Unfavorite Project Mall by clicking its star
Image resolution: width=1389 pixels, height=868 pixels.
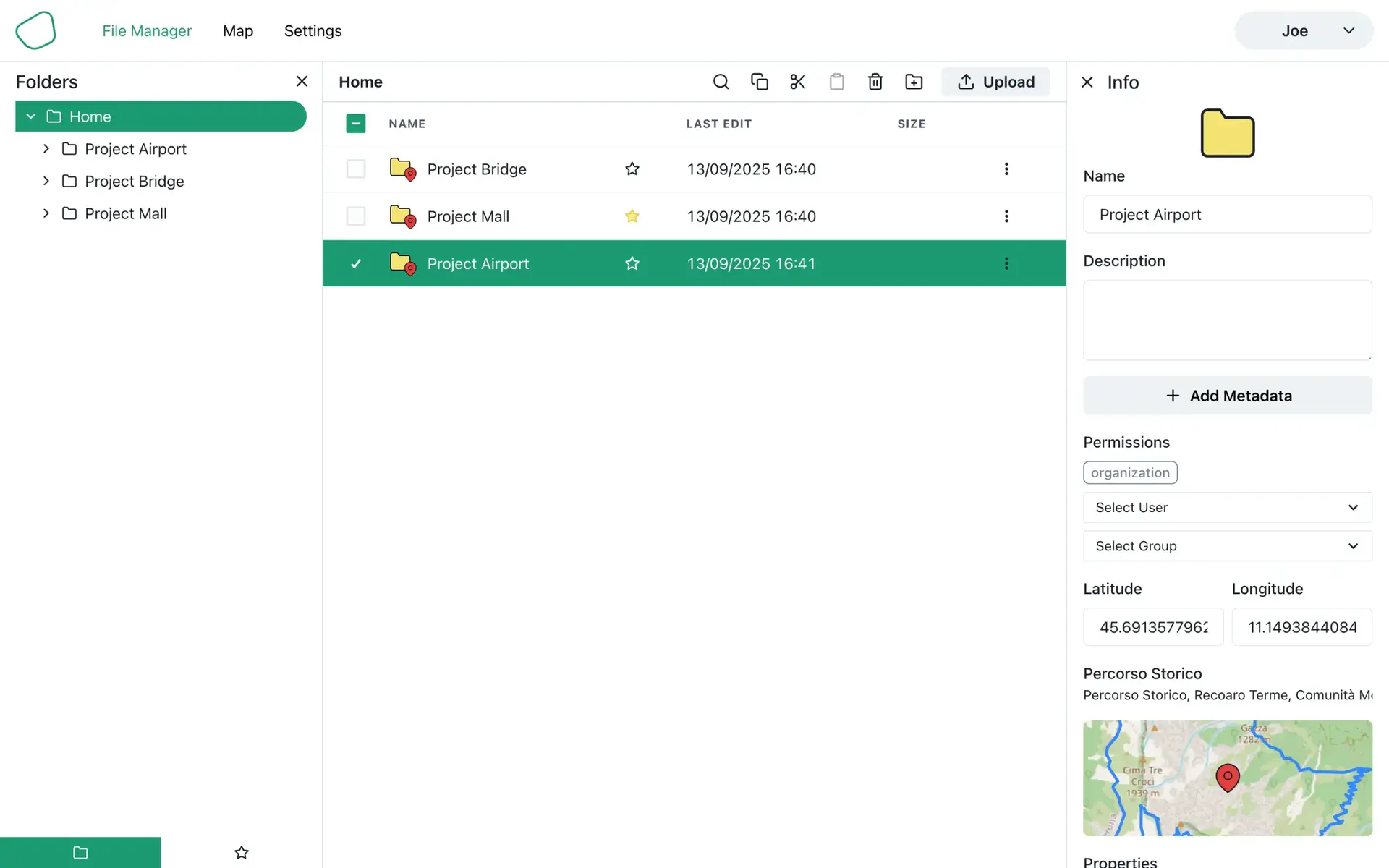pos(631,216)
